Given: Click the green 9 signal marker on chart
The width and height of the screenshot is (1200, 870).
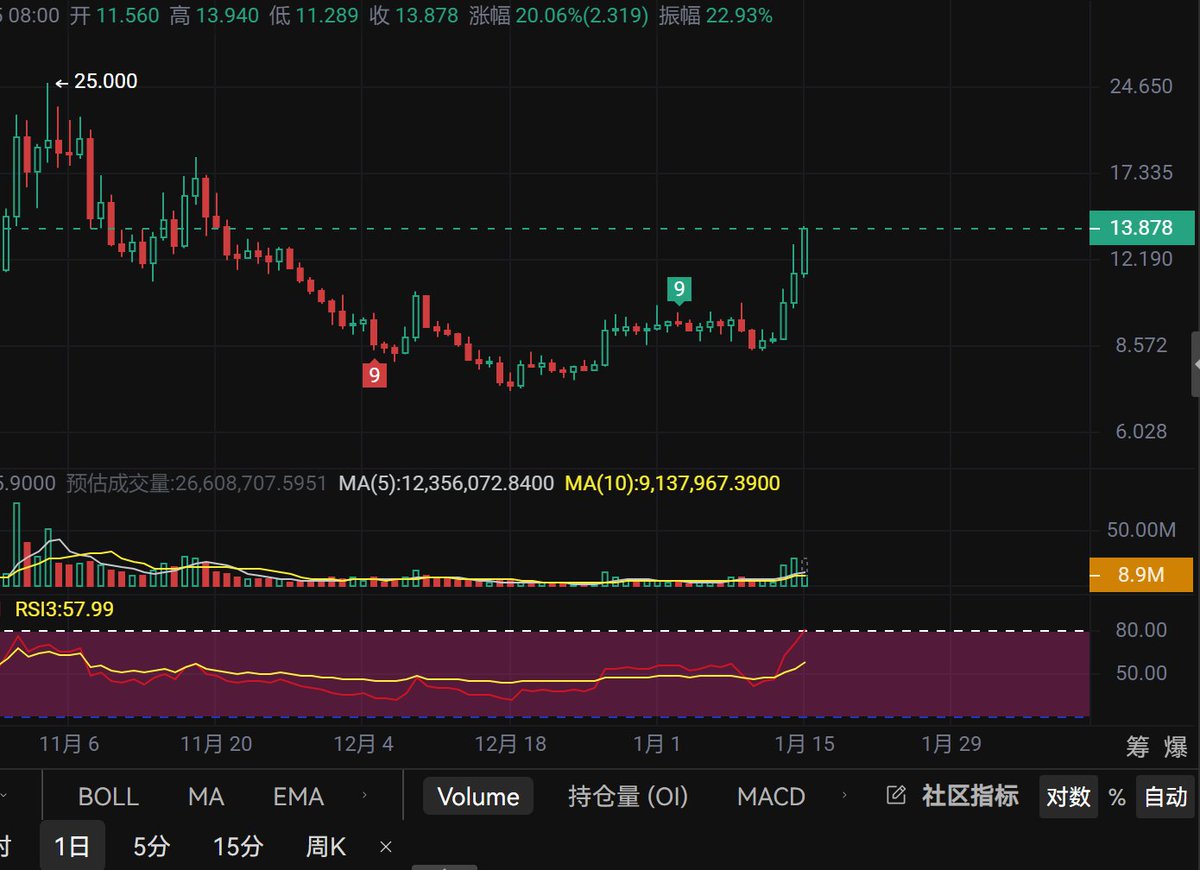Looking at the screenshot, I should point(679,290).
